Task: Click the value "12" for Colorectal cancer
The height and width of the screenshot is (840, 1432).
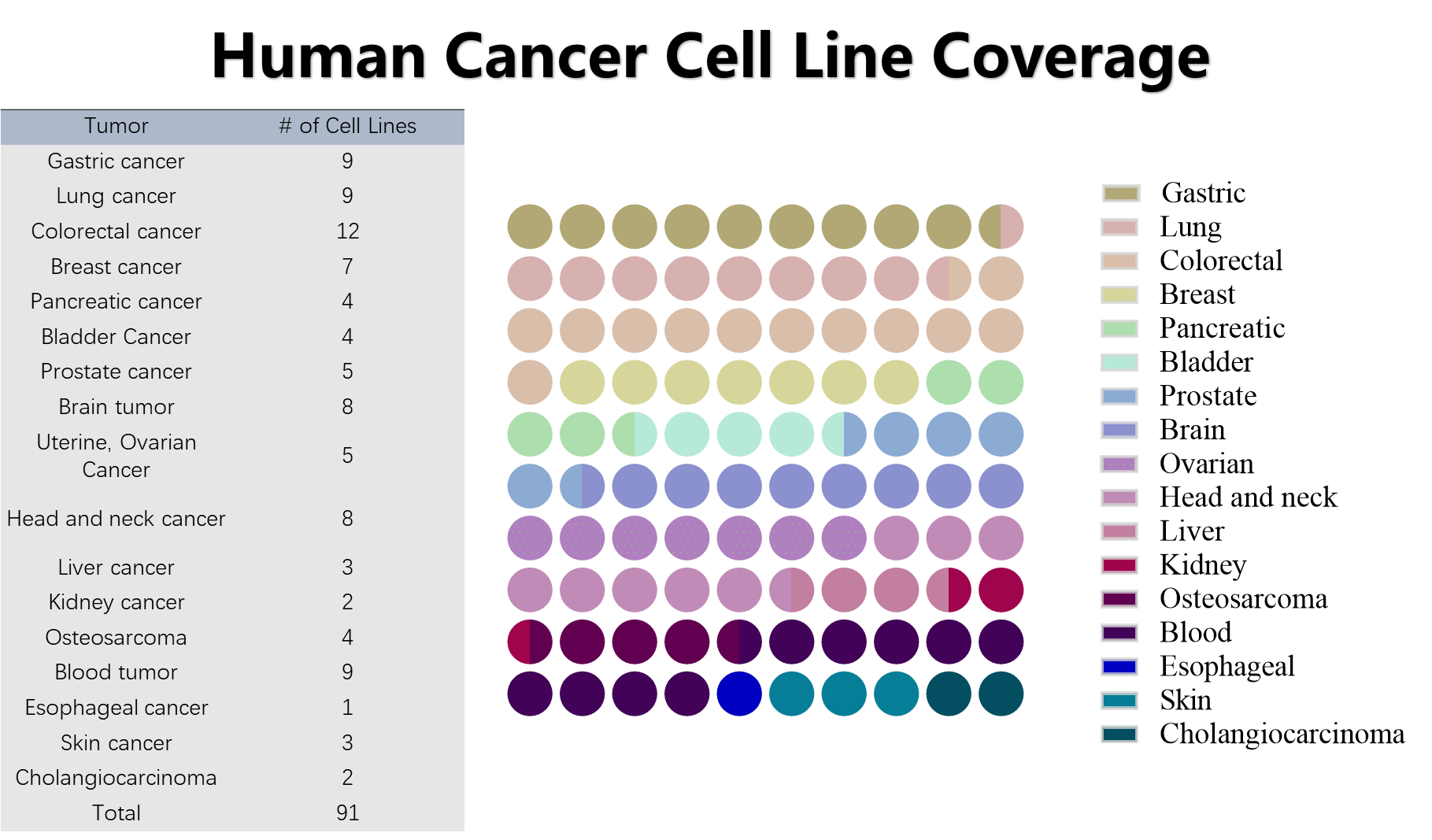Action: 347,231
